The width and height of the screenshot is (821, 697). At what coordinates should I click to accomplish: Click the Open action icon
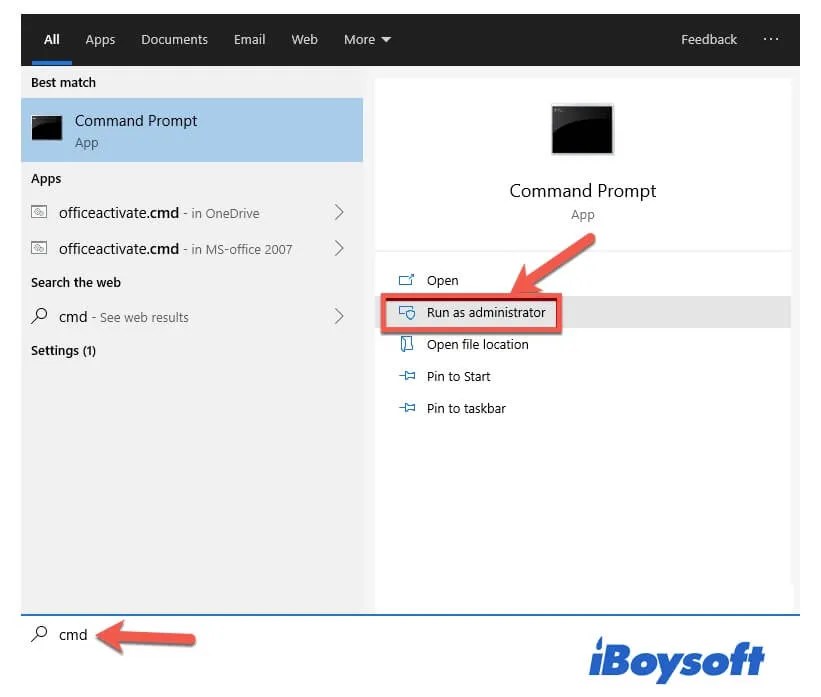point(406,280)
